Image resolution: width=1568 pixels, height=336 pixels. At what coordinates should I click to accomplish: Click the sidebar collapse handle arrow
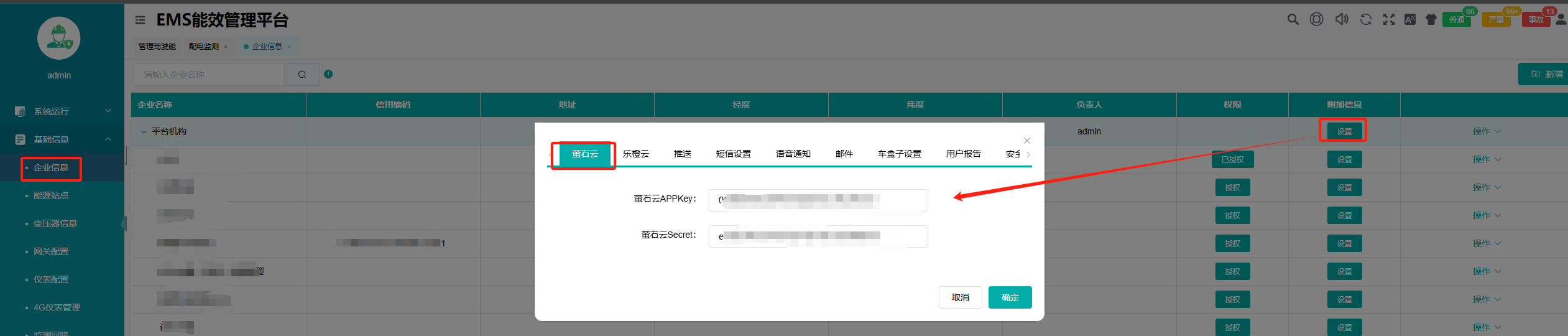click(x=124, y=223)
